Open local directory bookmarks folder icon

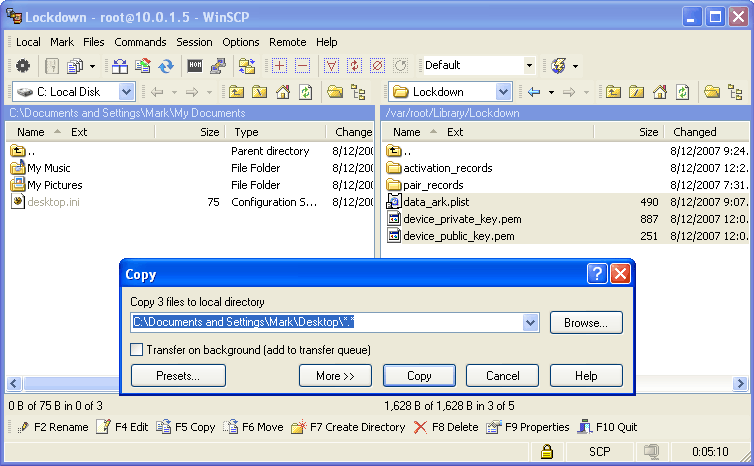(335, 91)
